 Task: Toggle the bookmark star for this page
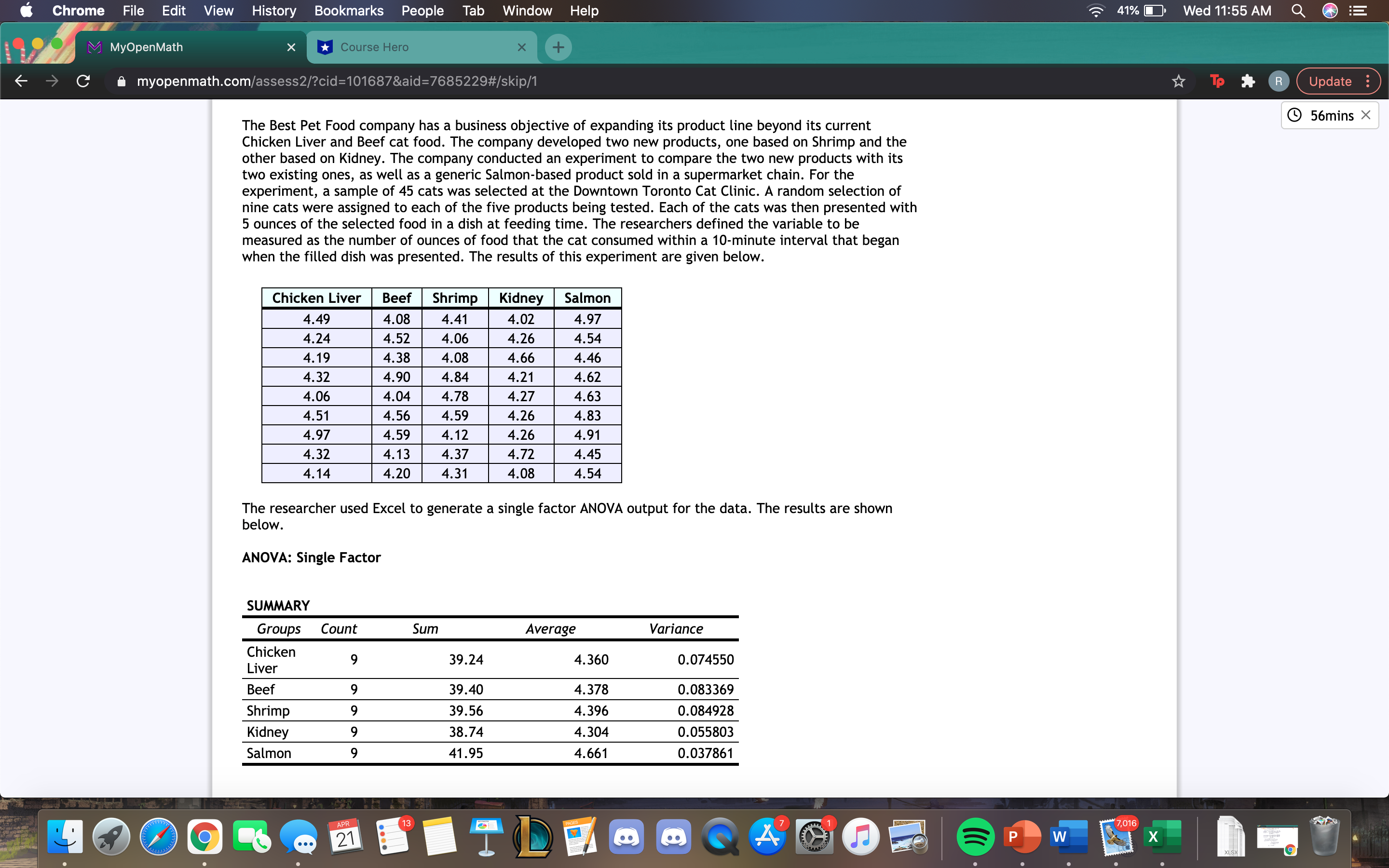(1178, 81)
